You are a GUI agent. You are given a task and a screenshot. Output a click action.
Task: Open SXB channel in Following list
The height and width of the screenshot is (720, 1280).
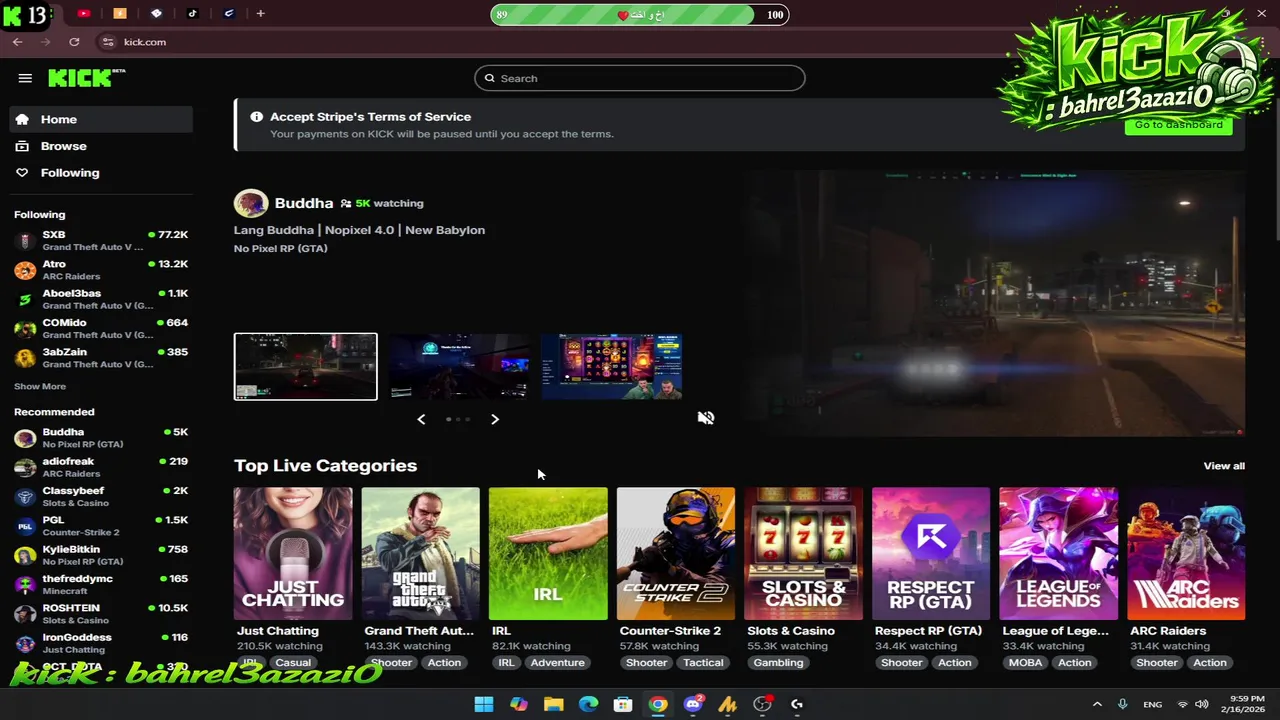101,241
